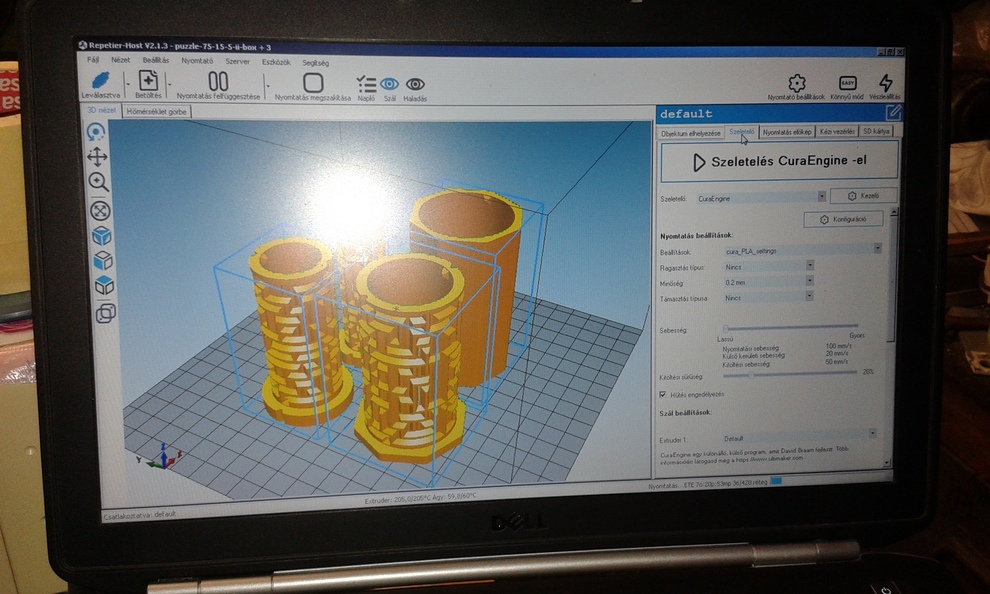Toggle the Napló log view

pyautogui.click(x=366, y=85)
